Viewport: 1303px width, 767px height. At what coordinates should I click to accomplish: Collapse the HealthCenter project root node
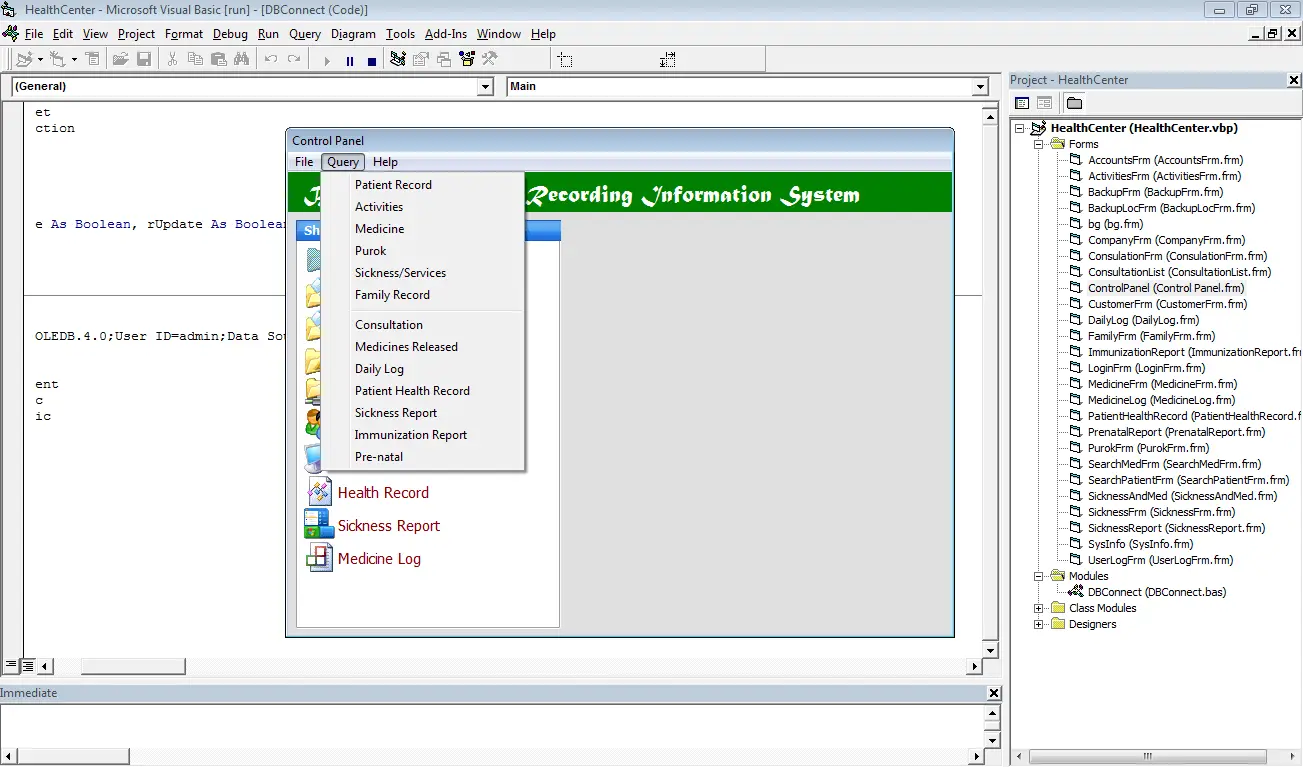tap(1021, 128)
